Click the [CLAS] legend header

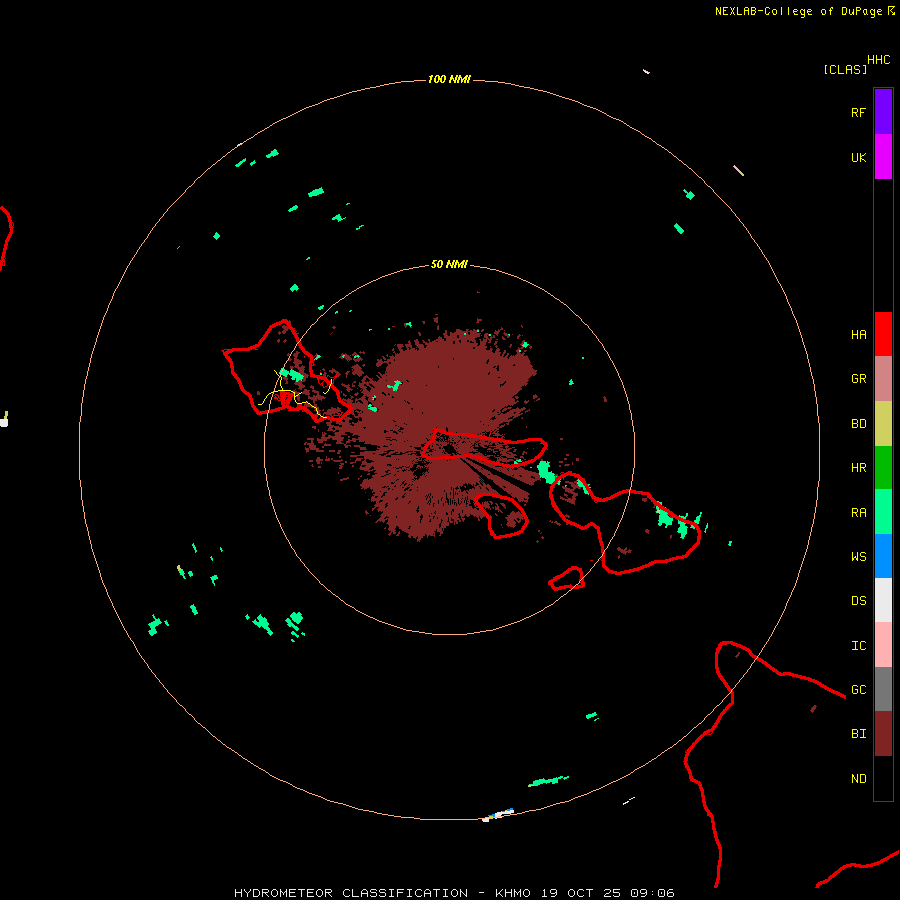click(x=845, y=69)
